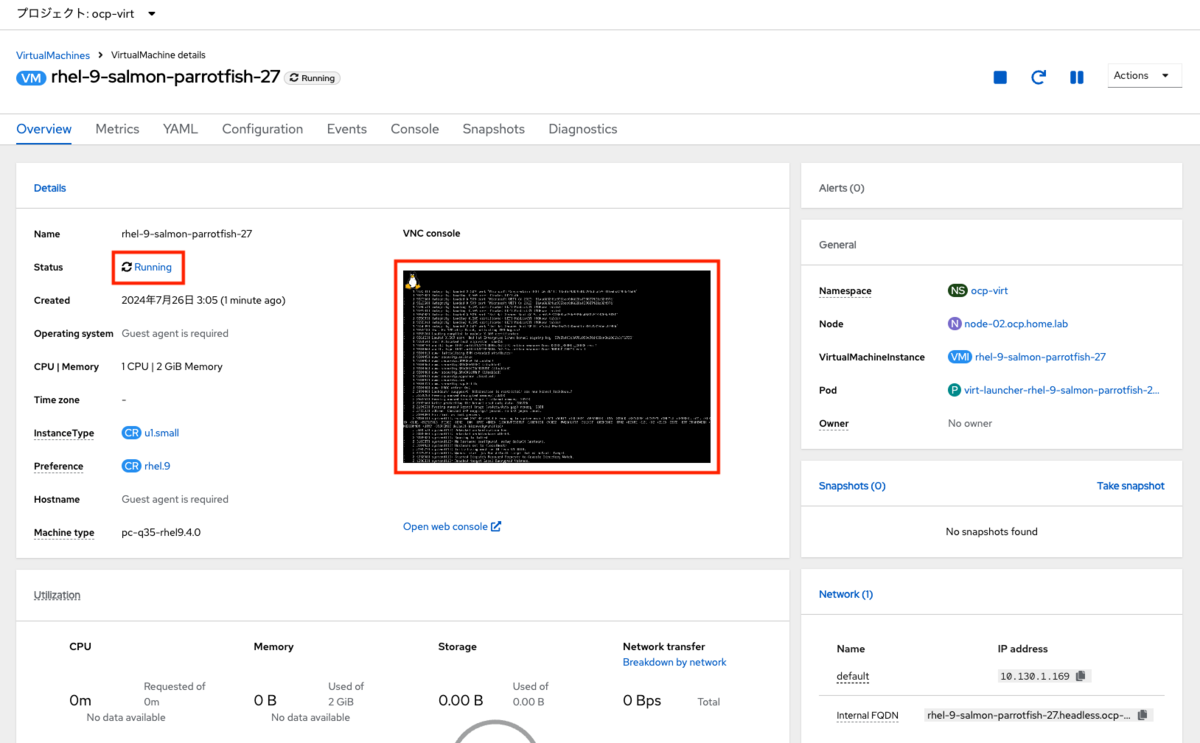Open the Console tab
Viewport: 1200px width, 743px height.
(415, 129)
